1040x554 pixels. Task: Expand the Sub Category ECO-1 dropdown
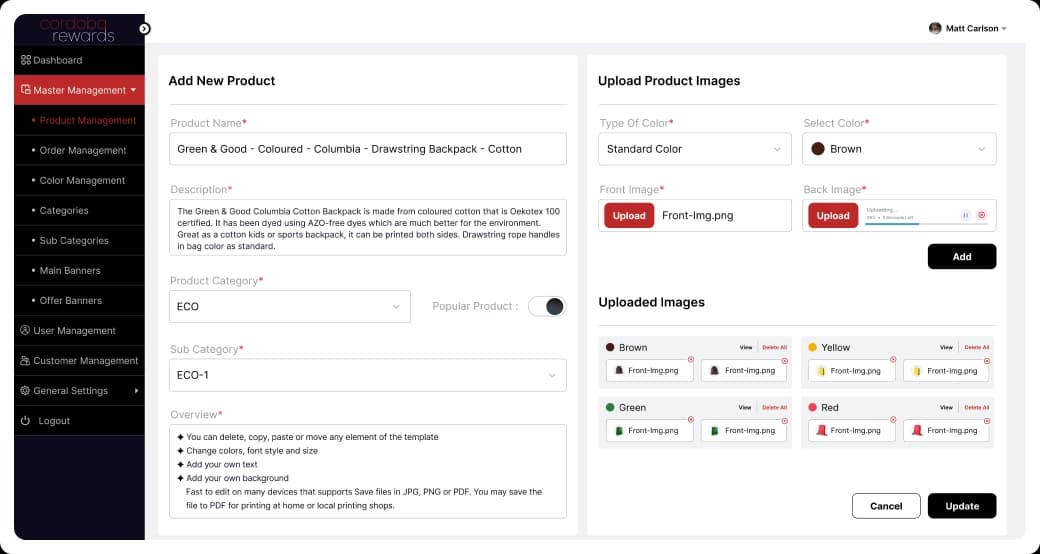tap(368, 376)
